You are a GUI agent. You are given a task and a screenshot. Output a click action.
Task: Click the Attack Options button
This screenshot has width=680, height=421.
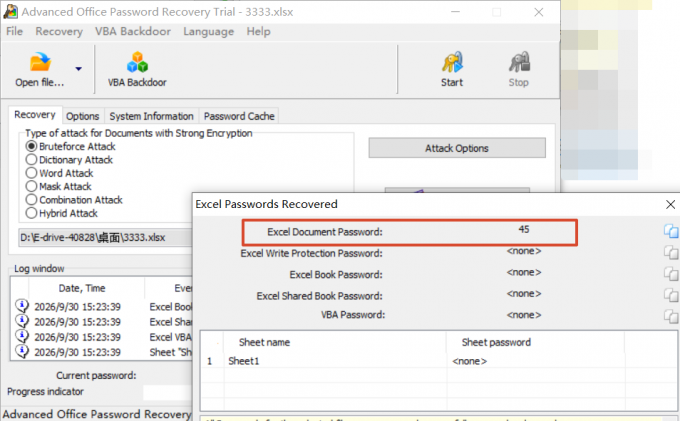[x=457, y=148]
